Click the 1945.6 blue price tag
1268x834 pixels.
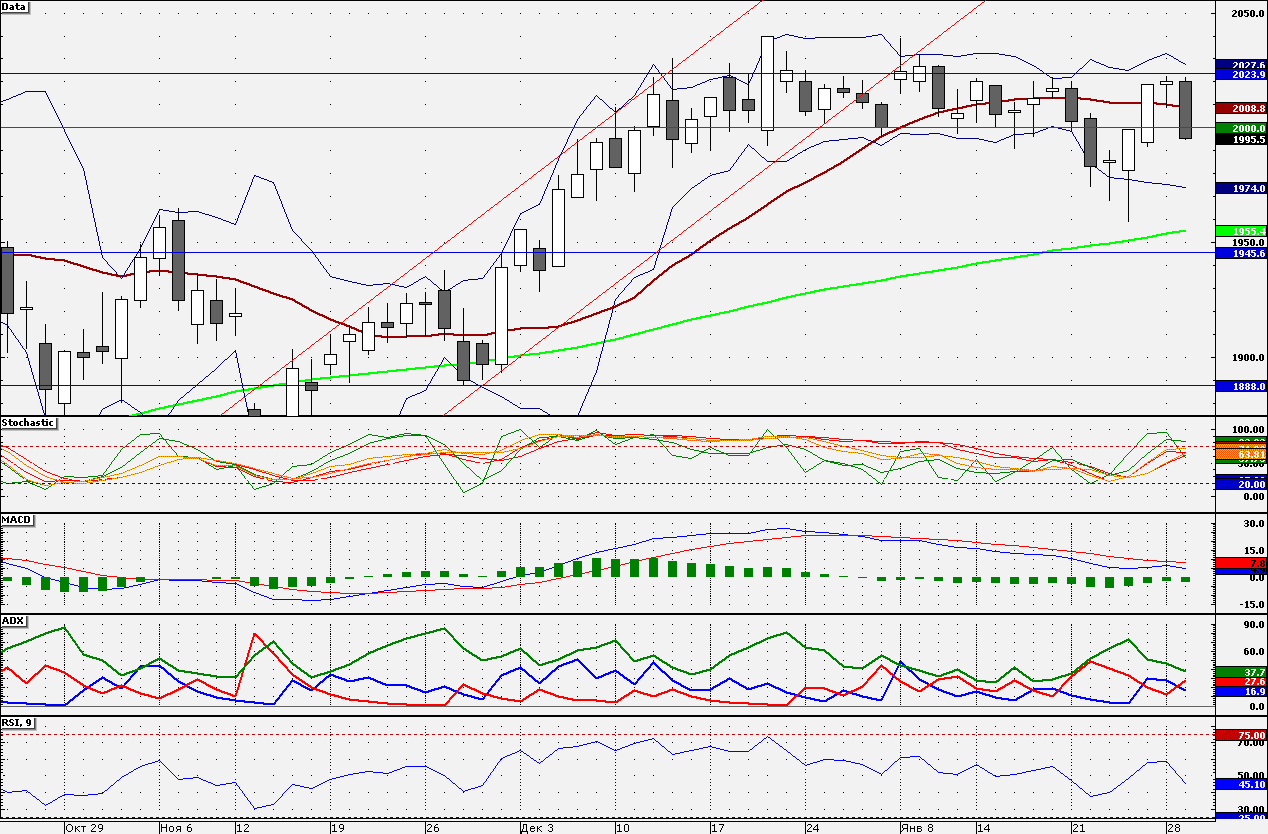pyautogui.click(x=1241, y=253)
